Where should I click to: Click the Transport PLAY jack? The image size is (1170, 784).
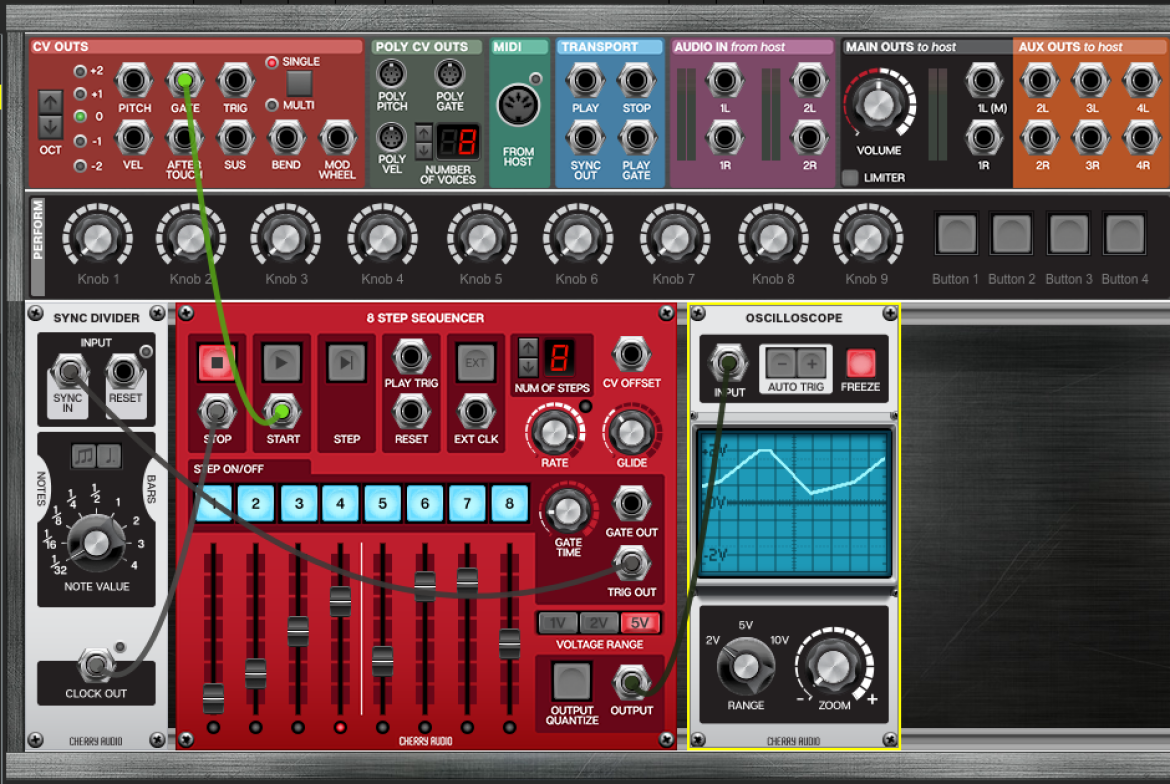585,81
